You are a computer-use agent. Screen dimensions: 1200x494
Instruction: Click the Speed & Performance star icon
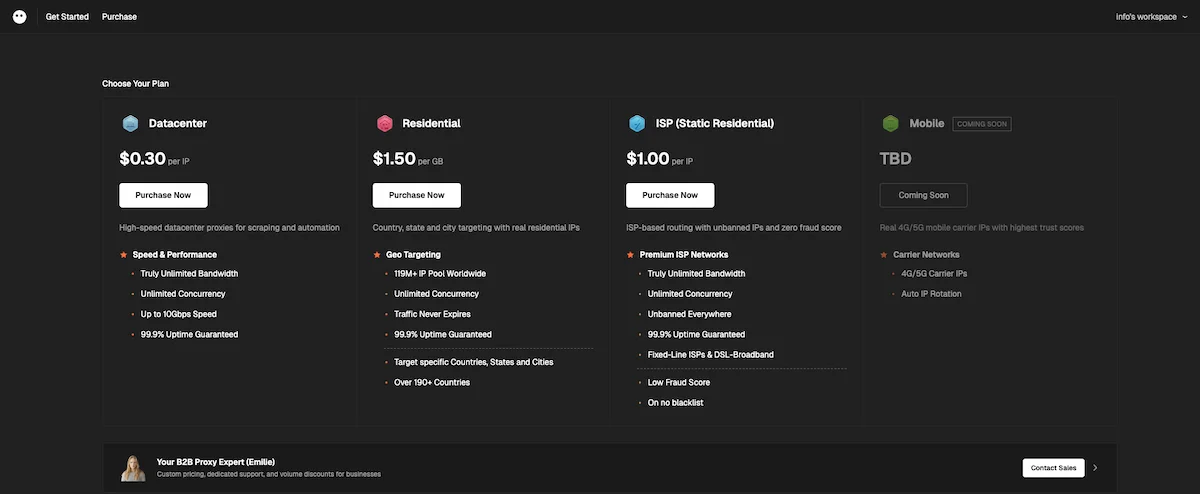pyautogui.click(x=123, y=255)
